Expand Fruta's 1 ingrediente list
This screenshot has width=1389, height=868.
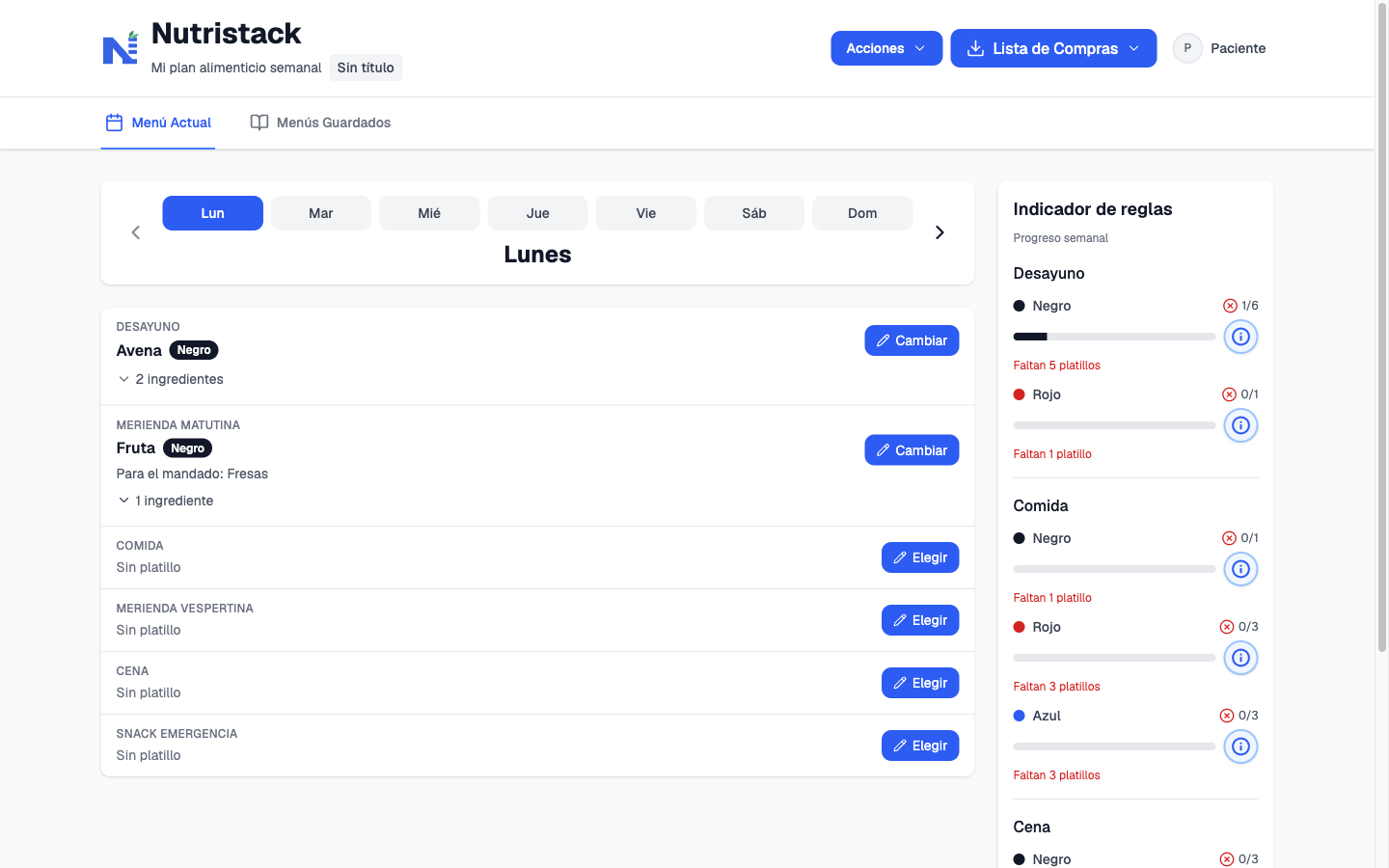[x=166, y=501]
